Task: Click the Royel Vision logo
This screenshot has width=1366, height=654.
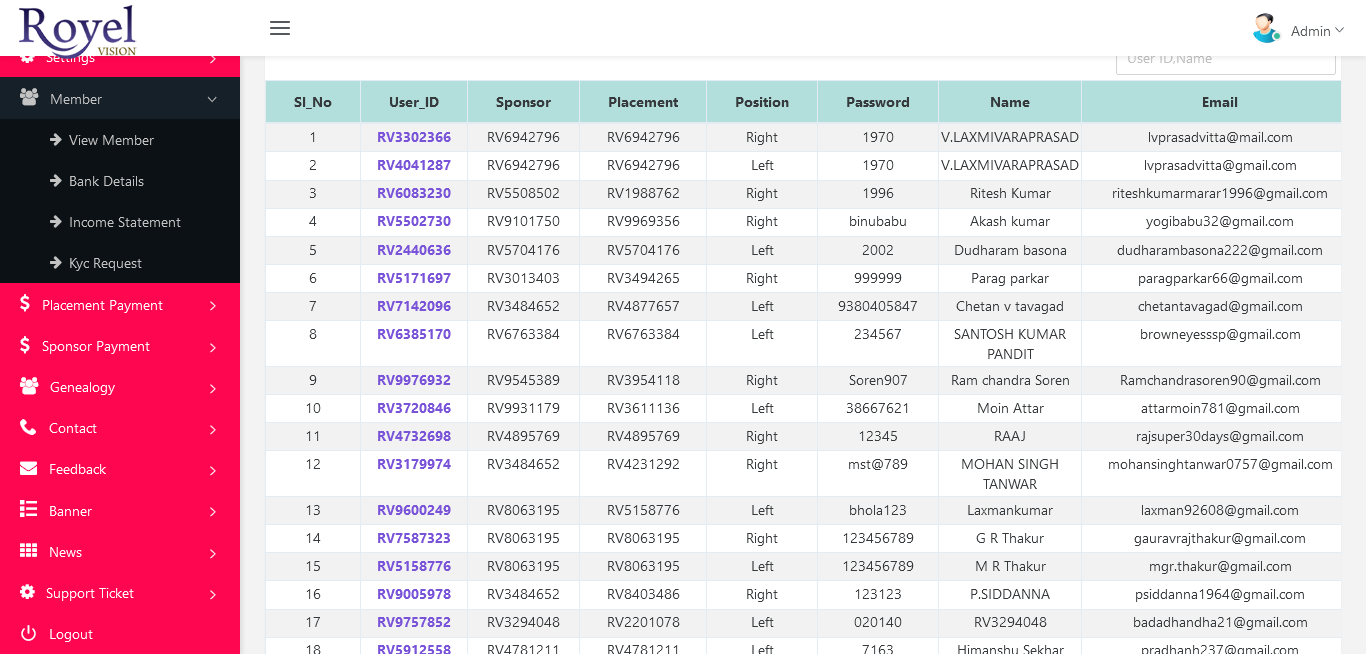Action: click(x=77, y=30)
